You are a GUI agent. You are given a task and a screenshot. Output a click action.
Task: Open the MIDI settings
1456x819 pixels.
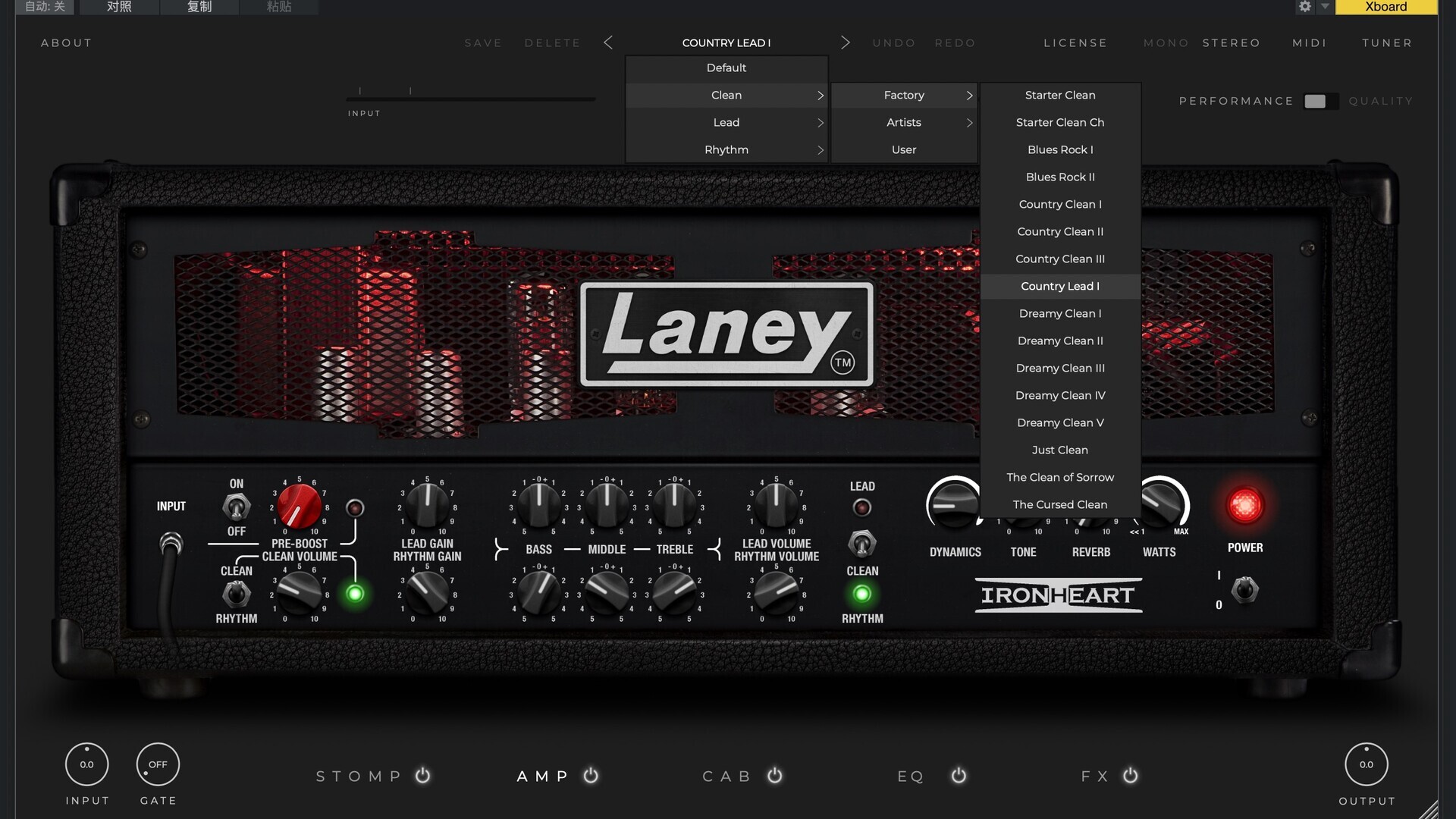pyautogui.click(x=1310, y=43)
